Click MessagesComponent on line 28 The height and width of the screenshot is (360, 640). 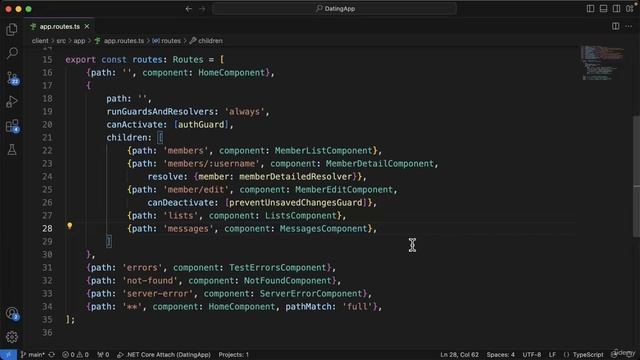tap(323, 229)
